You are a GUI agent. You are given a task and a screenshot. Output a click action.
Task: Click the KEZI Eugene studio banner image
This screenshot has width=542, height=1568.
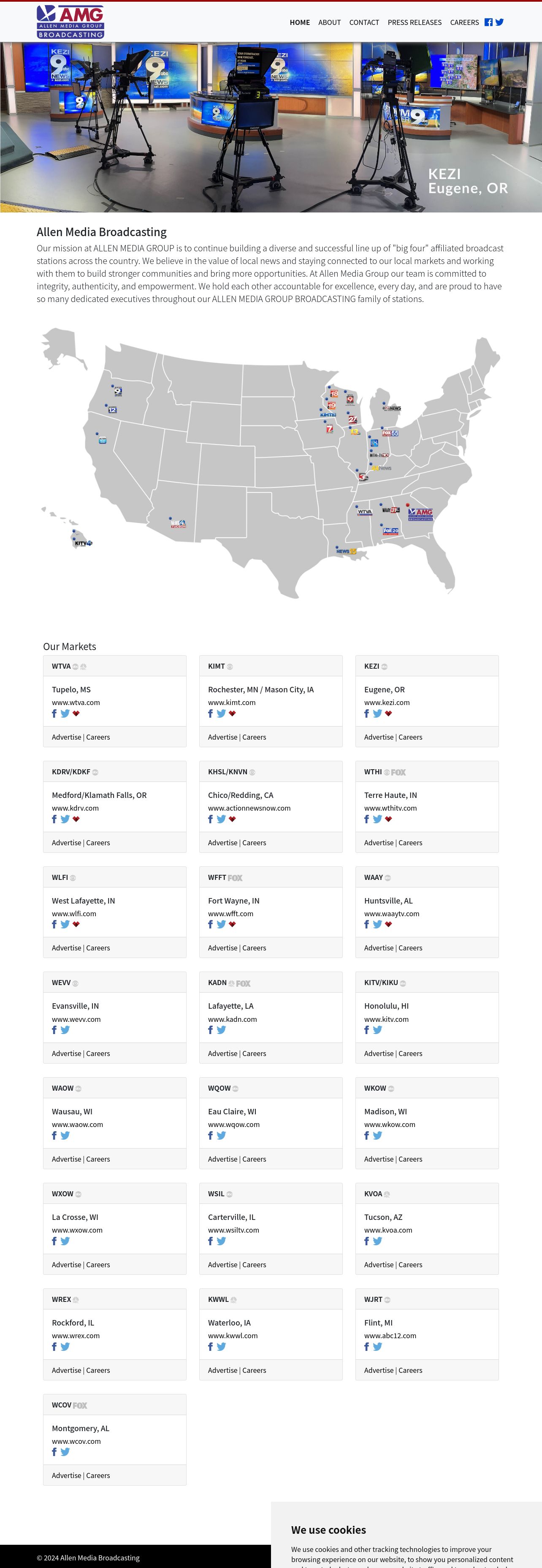click(x=271, y=127)
